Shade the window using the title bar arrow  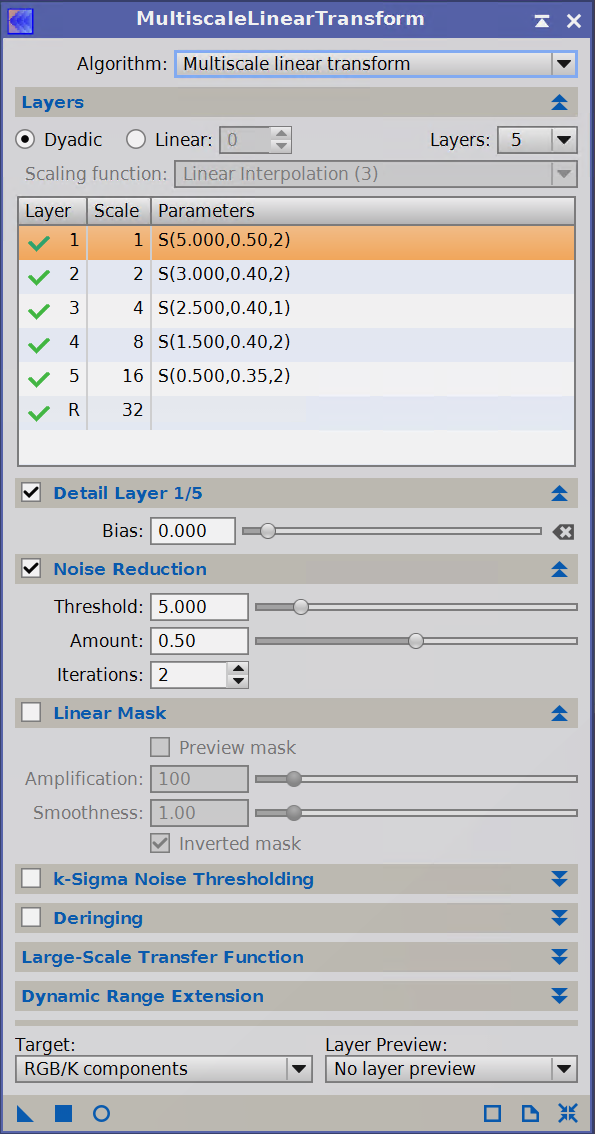point(542,21)
